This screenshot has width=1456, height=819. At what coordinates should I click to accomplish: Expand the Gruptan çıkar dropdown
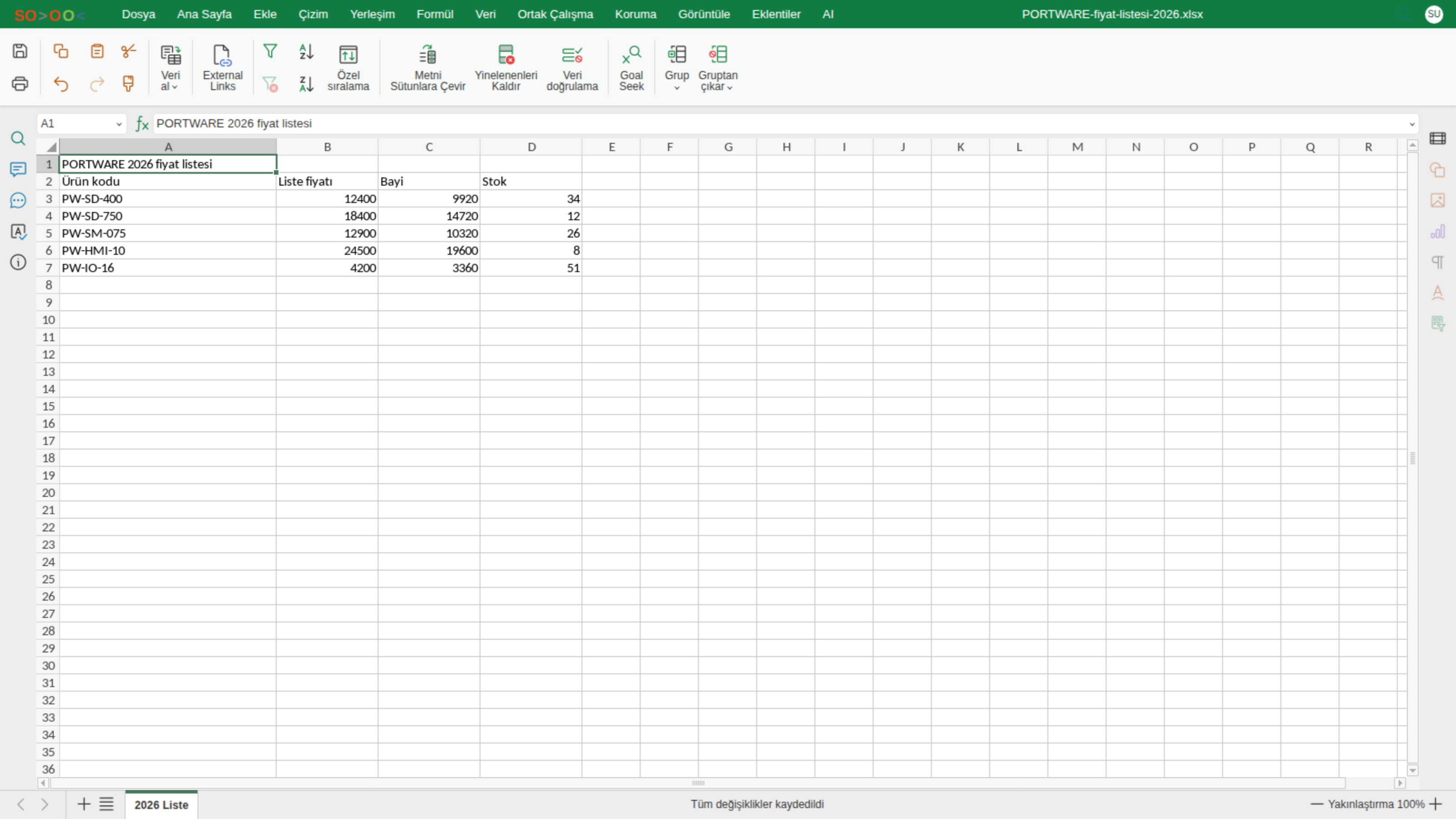(718, 68)
